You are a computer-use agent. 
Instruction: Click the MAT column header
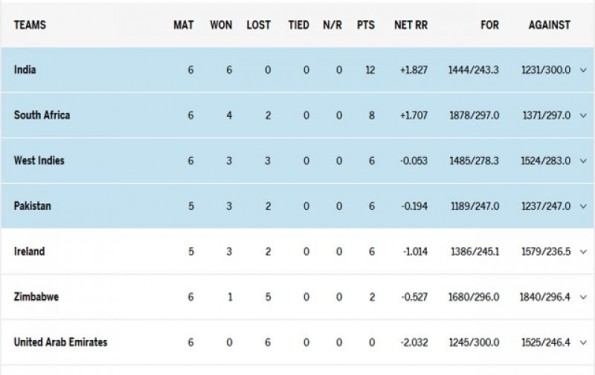(184, 25)
